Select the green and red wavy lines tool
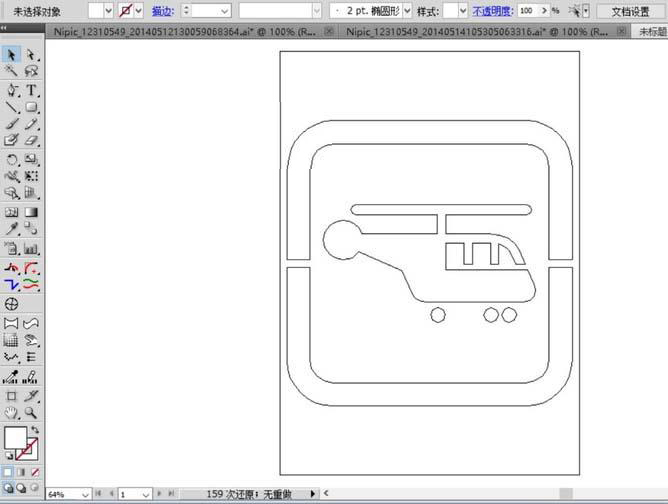This screenshot has height=504, width=668. 31,284
